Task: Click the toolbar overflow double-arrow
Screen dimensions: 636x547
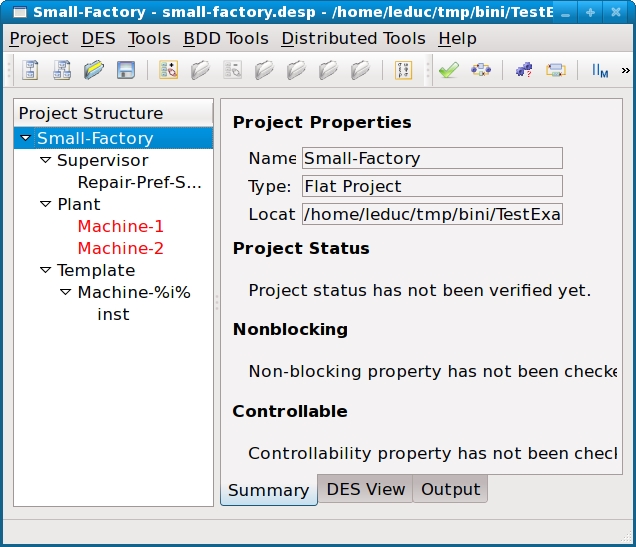Action: click(x=626, y=71)
